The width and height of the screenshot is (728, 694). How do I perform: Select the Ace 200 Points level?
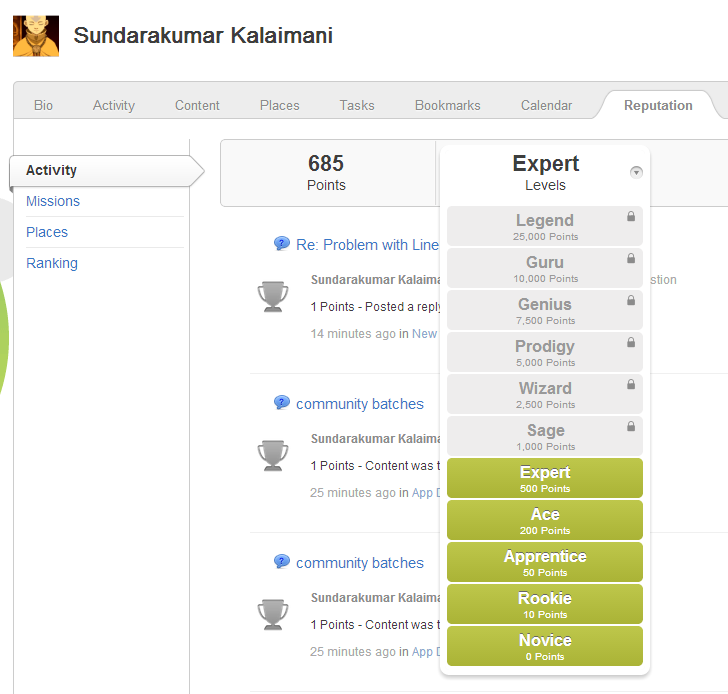[545, 520]
